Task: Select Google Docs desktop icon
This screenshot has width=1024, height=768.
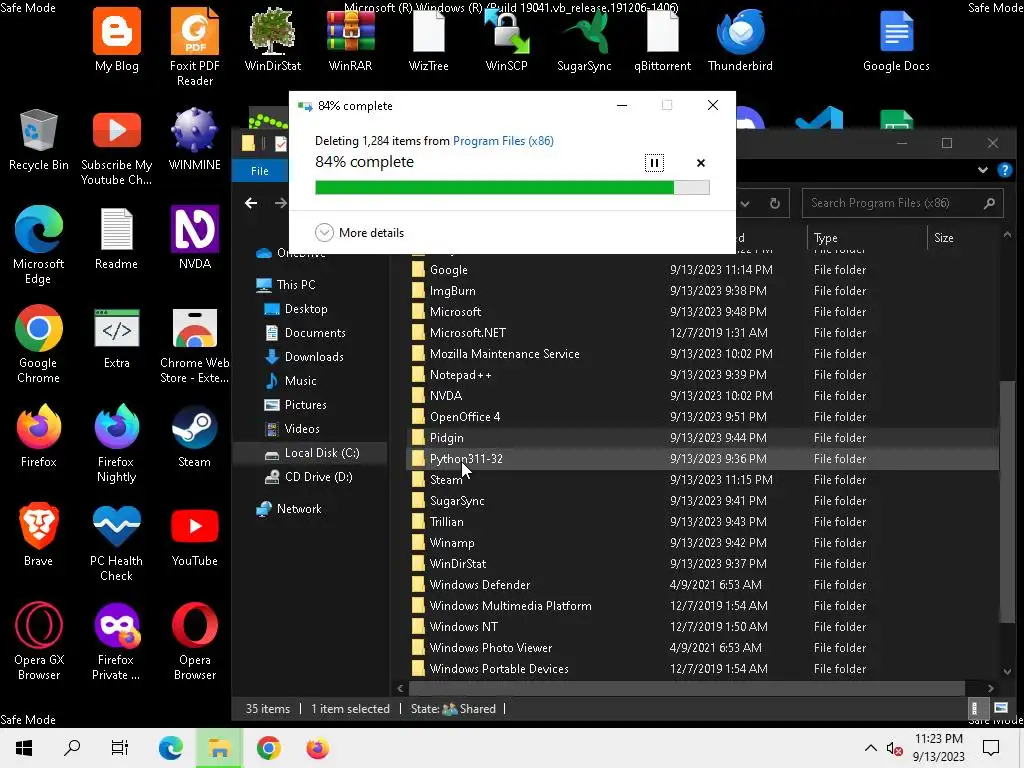Action: click(896, 40)
